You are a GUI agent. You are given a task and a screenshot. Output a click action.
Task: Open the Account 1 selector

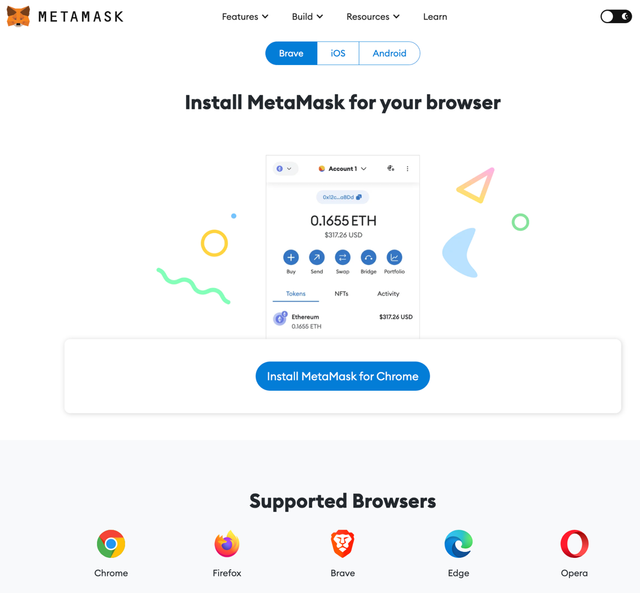(342, 169)
